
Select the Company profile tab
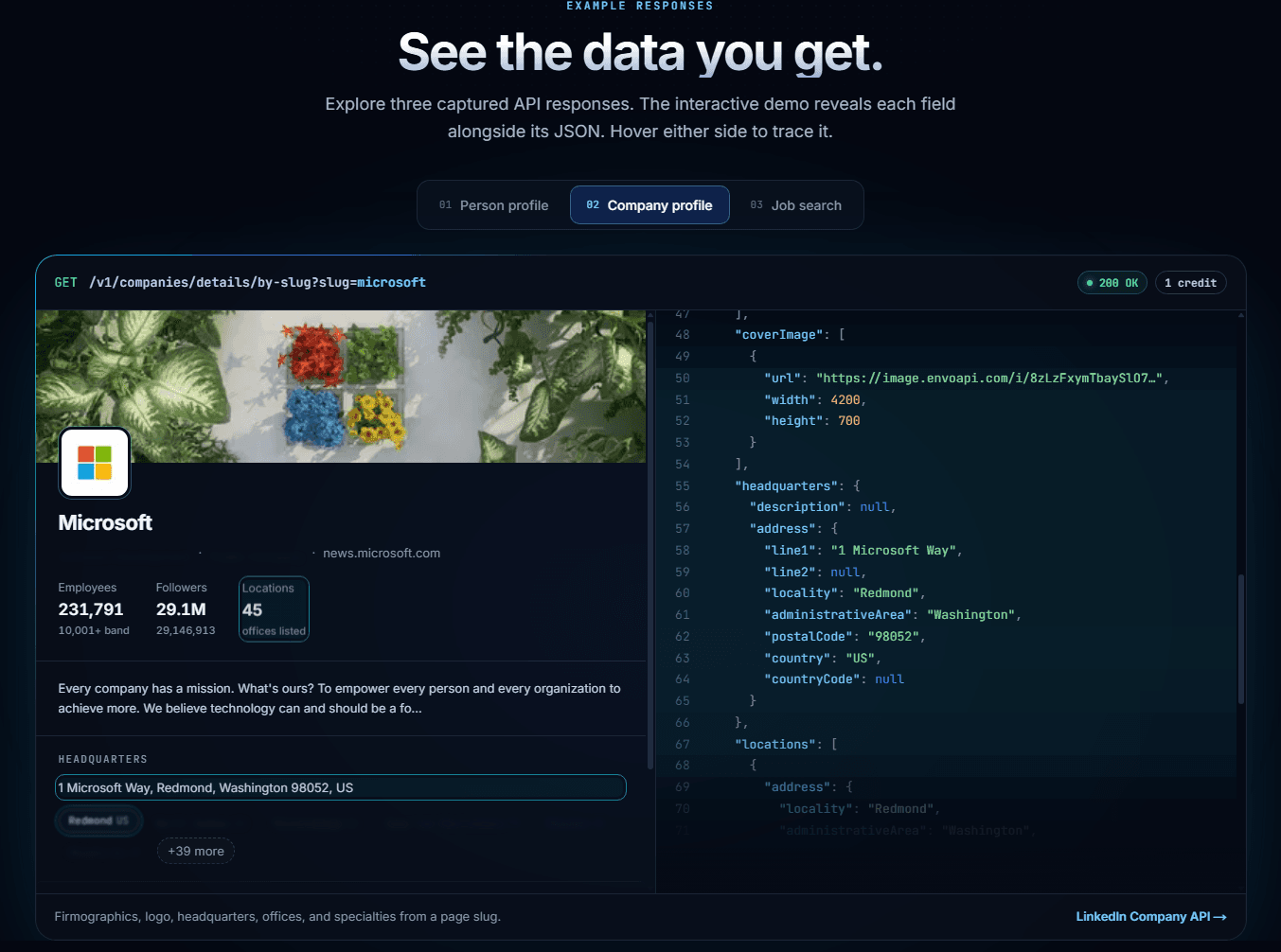tap(649, 205)
